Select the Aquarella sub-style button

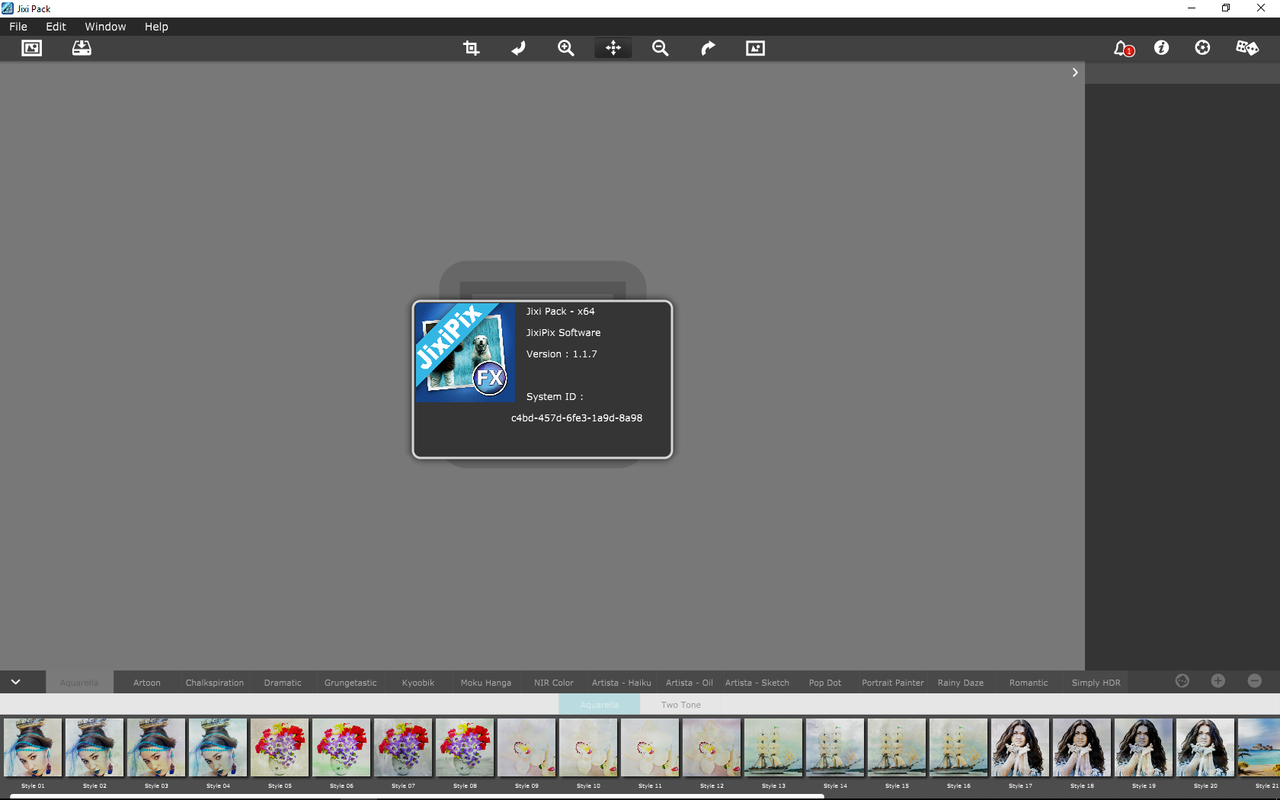tap(599, 705)
